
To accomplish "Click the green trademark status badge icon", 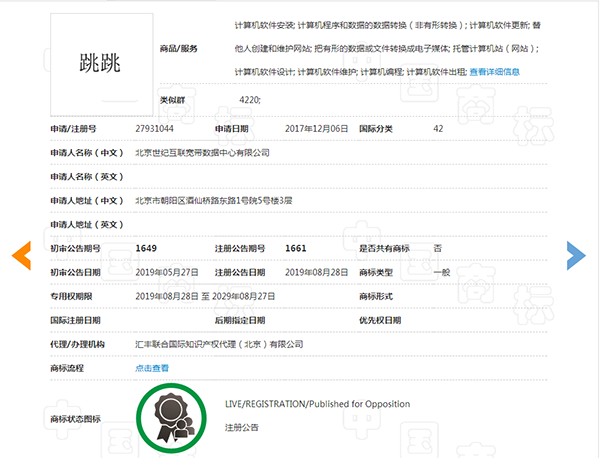I will [167, 415].
